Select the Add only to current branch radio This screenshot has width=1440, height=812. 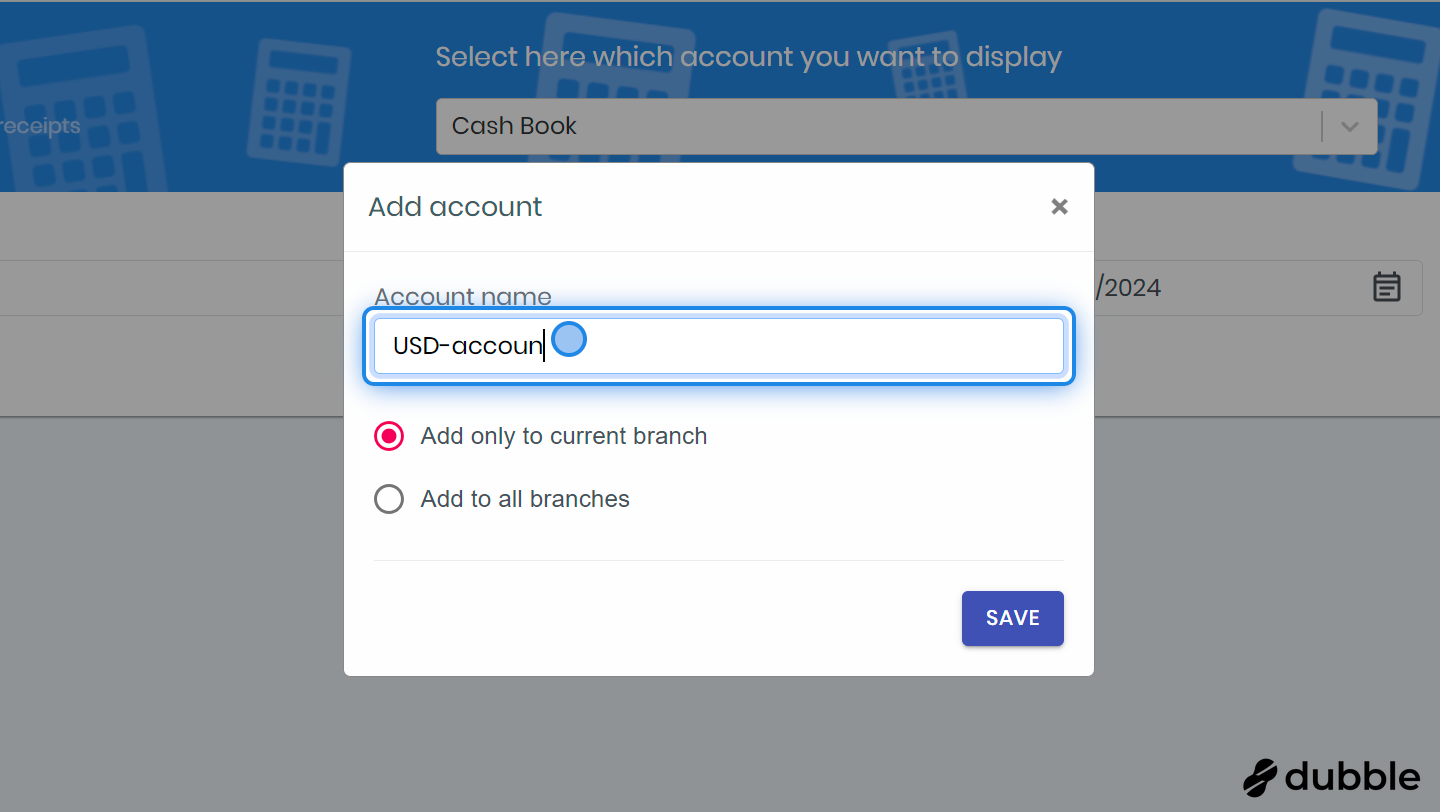coord(389,437)
